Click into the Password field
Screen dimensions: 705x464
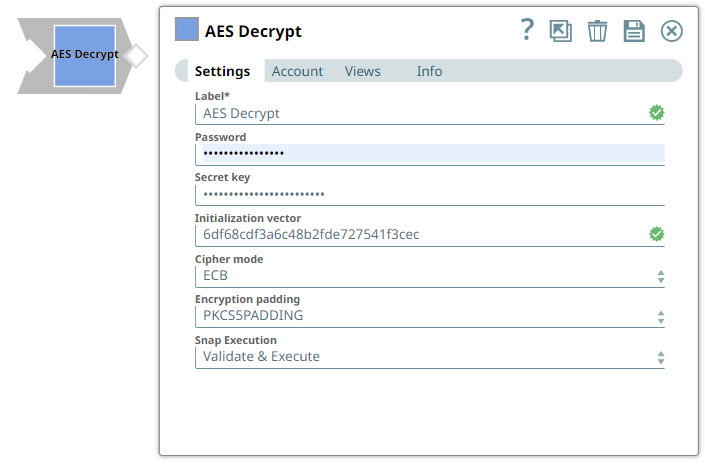point(429,154)
